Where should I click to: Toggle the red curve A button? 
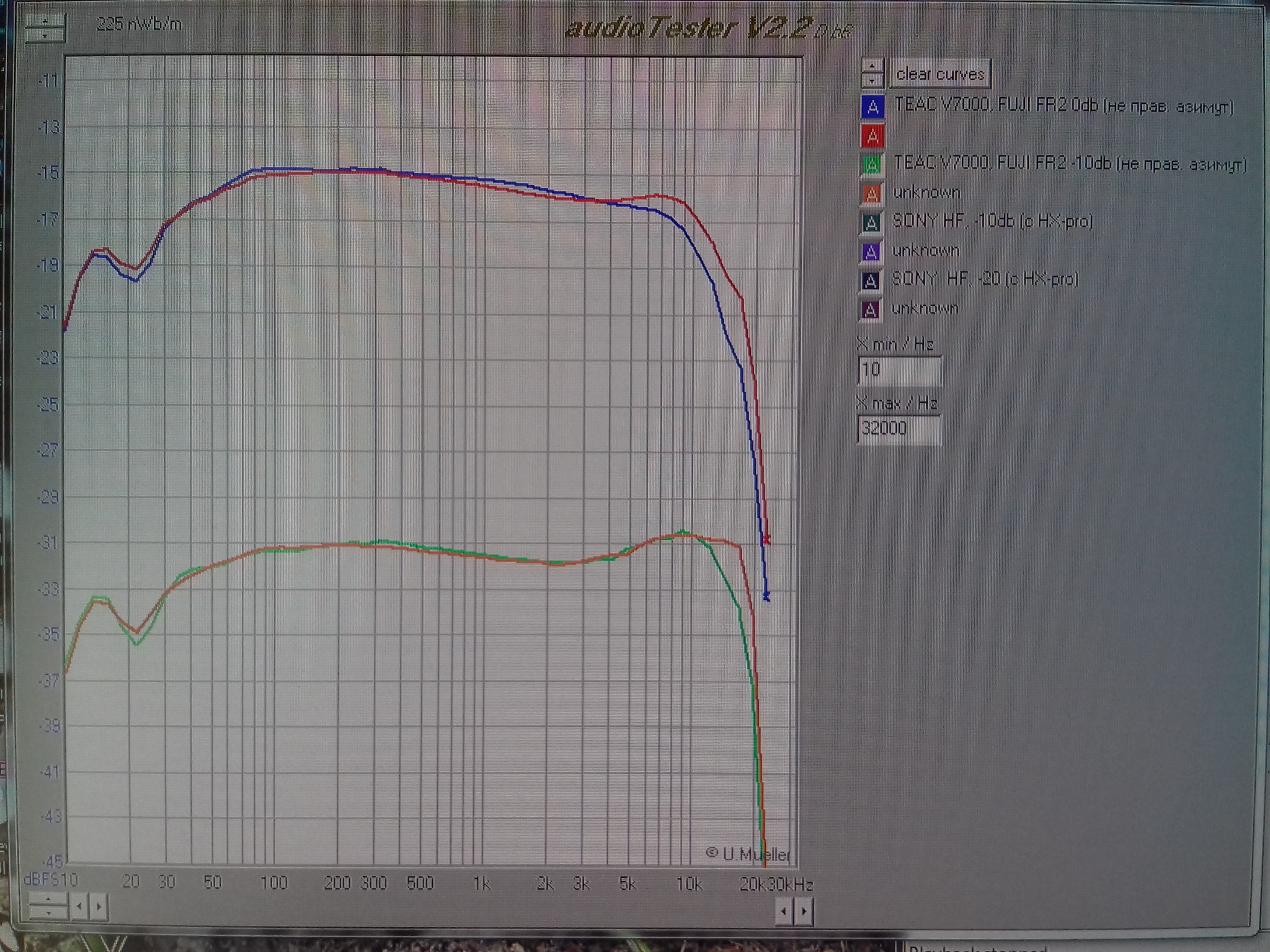coord(873,136)
